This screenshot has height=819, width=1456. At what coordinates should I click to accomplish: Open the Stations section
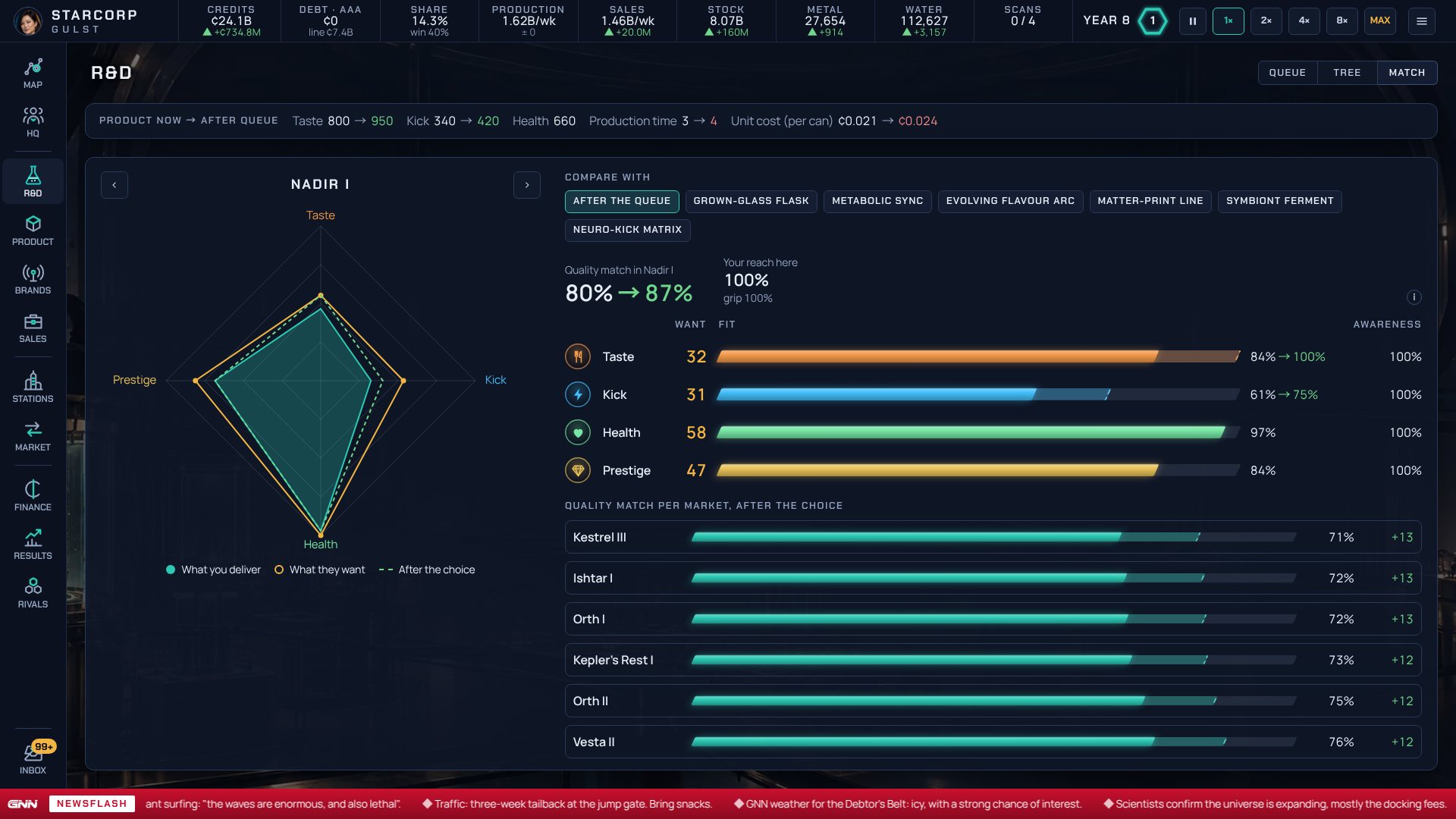(x=33, y=387)
